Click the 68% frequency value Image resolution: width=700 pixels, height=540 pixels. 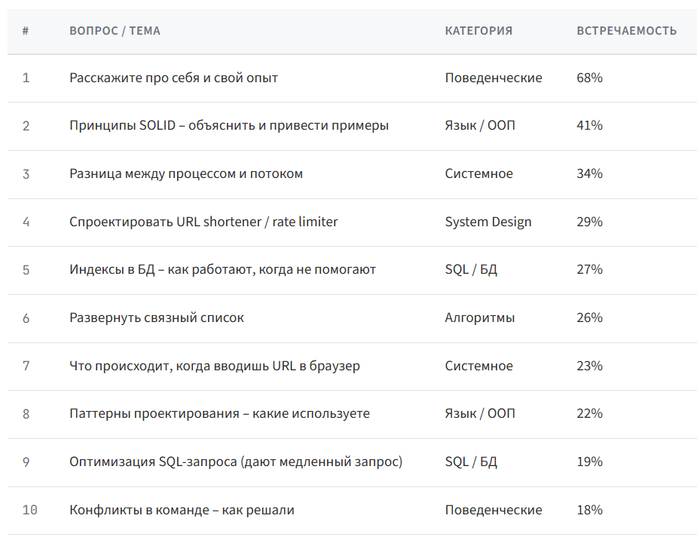[589, 78]
